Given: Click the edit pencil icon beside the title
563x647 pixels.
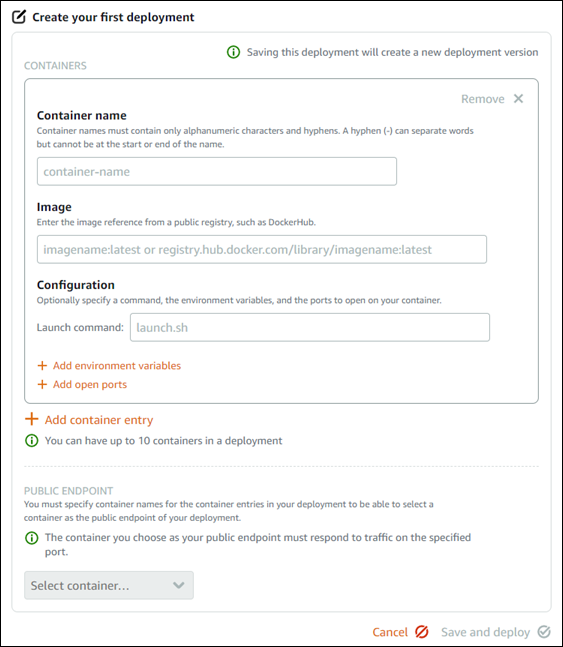Looking at the screenshot, I should coord(19,17).
